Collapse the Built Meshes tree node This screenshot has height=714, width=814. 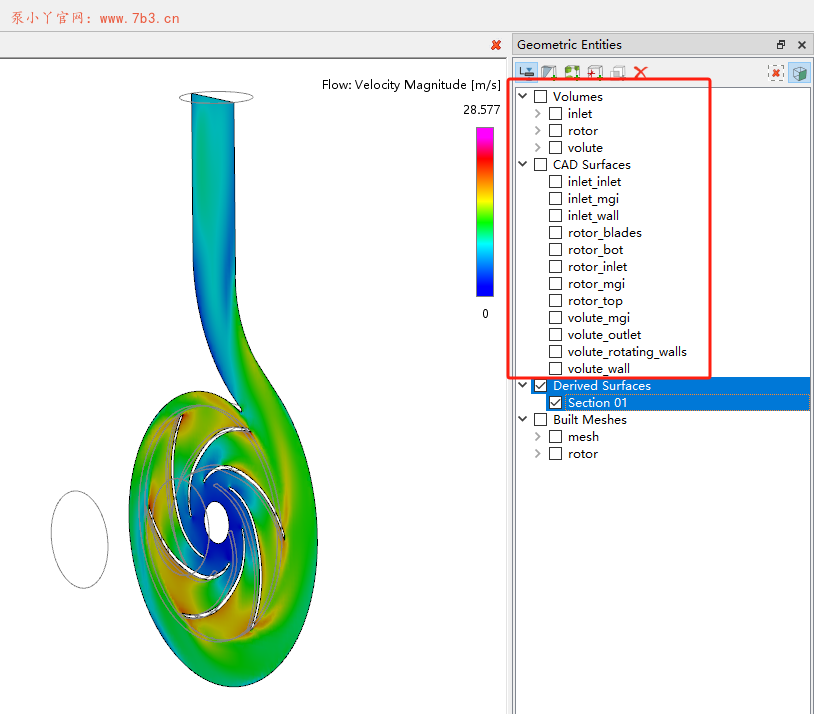click(x=523, y=419)
